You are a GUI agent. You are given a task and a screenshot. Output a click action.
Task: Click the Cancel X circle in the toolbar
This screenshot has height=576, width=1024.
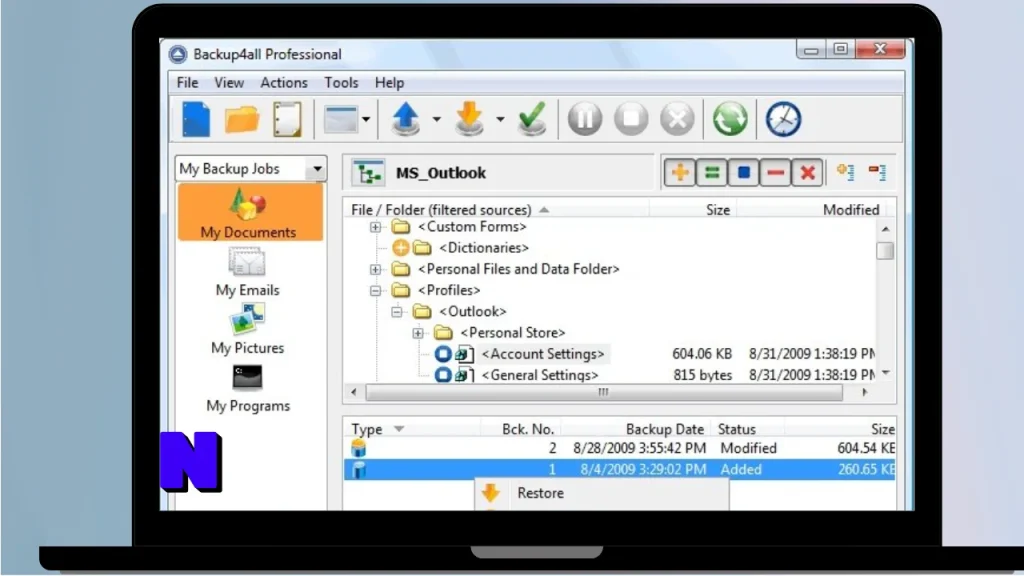677,119
